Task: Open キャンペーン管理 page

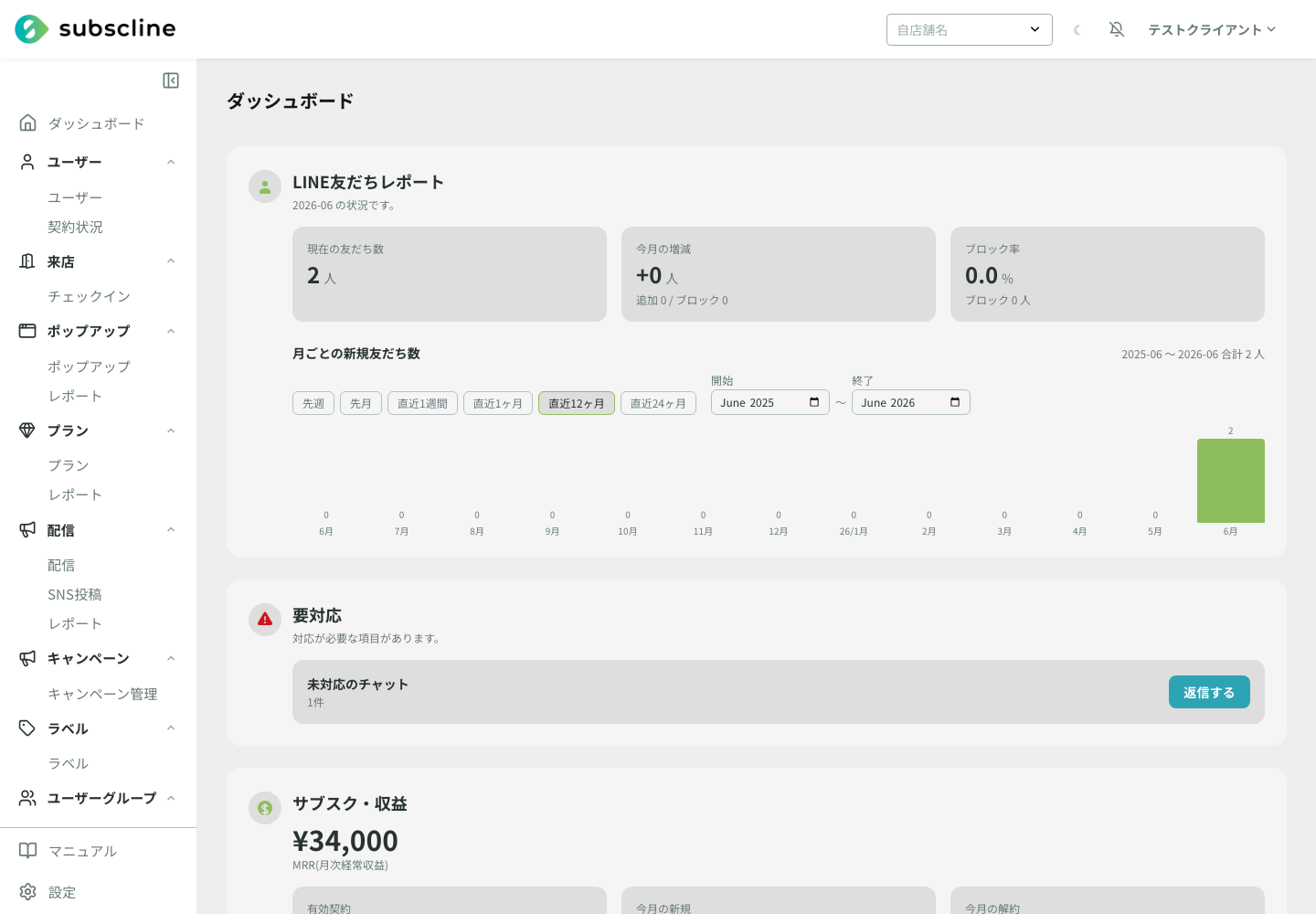Action: (102, 694)
